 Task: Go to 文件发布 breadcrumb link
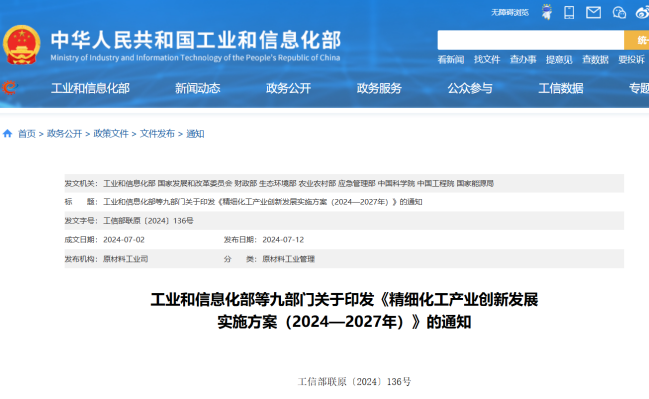pos(157,134)
